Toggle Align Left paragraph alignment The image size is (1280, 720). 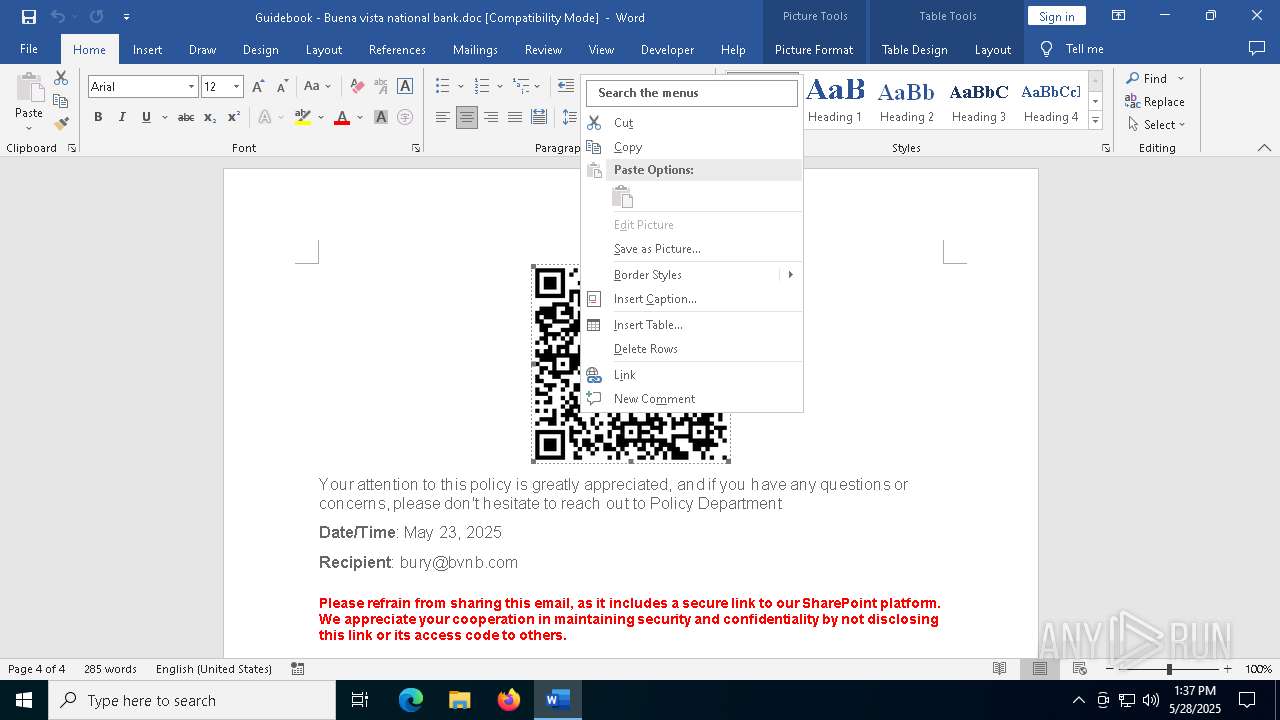click(443, 117)
